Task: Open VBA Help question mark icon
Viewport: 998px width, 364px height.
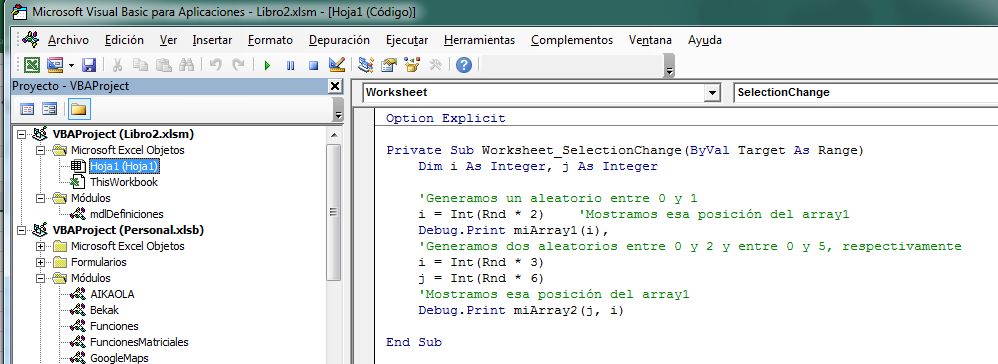Action: [x=464, y=65]
